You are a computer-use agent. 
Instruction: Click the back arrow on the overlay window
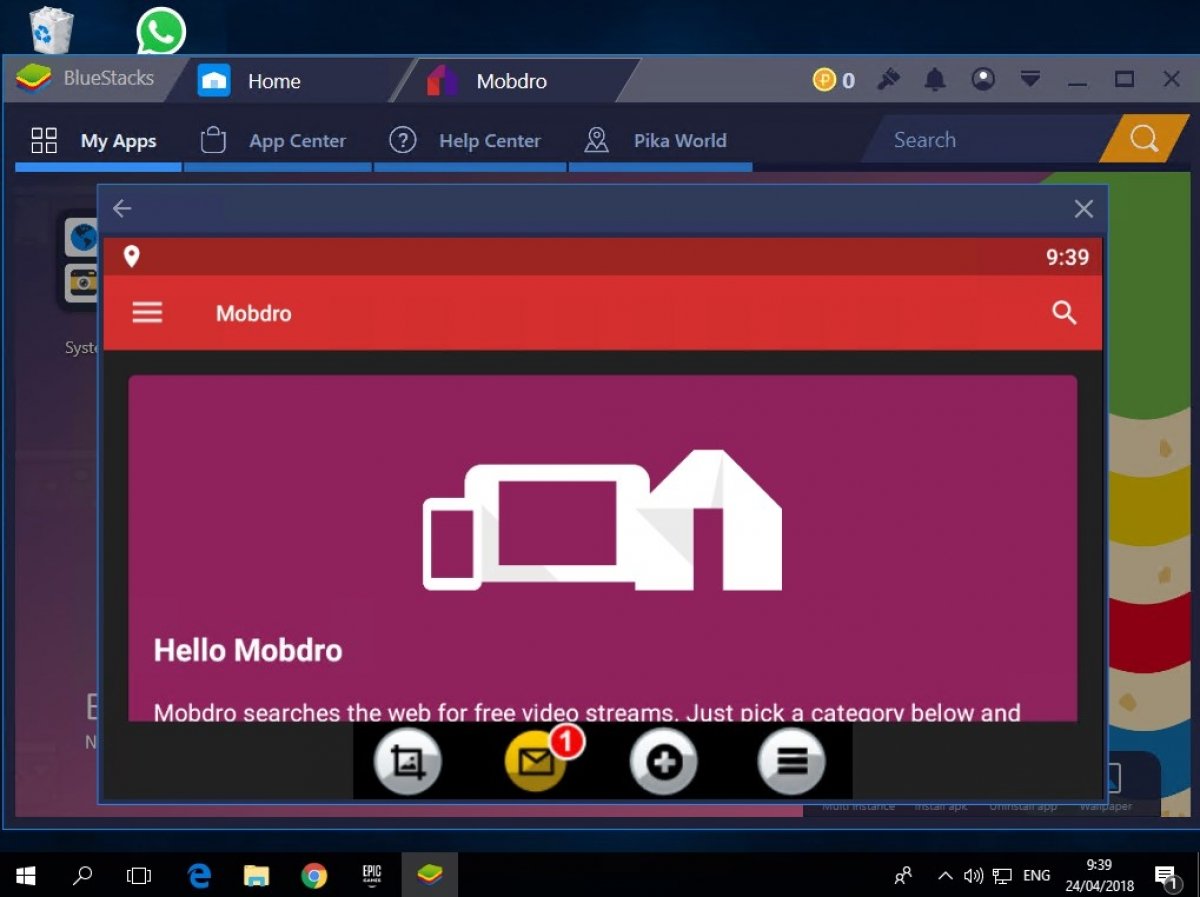pos(122,208)
